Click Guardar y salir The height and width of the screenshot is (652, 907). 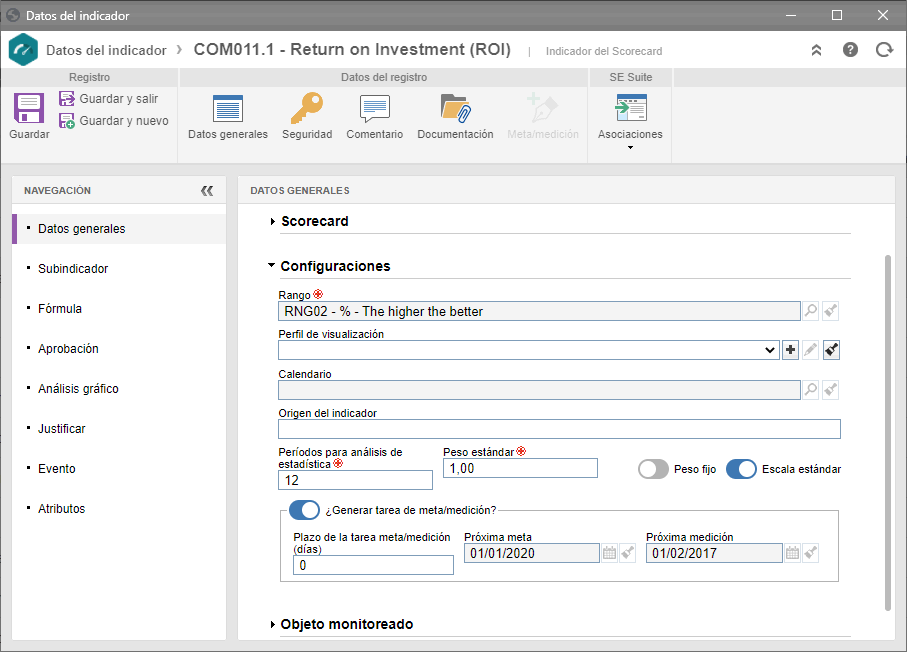pyautogui.click(x=108, y=99)
